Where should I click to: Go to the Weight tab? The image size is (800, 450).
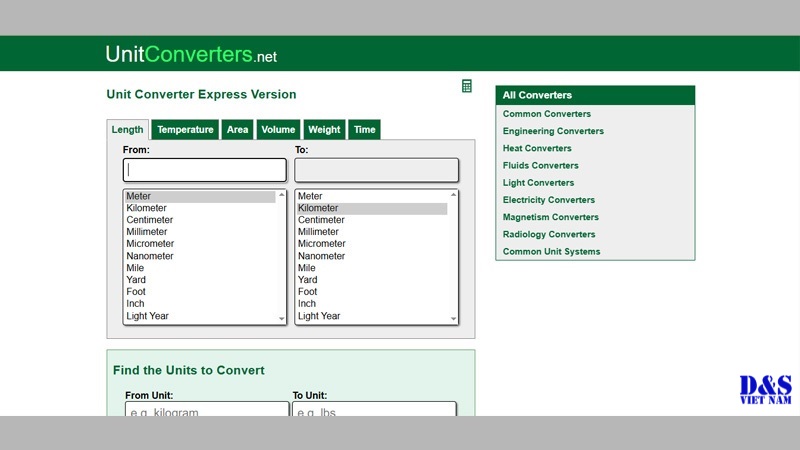point(324,130)
